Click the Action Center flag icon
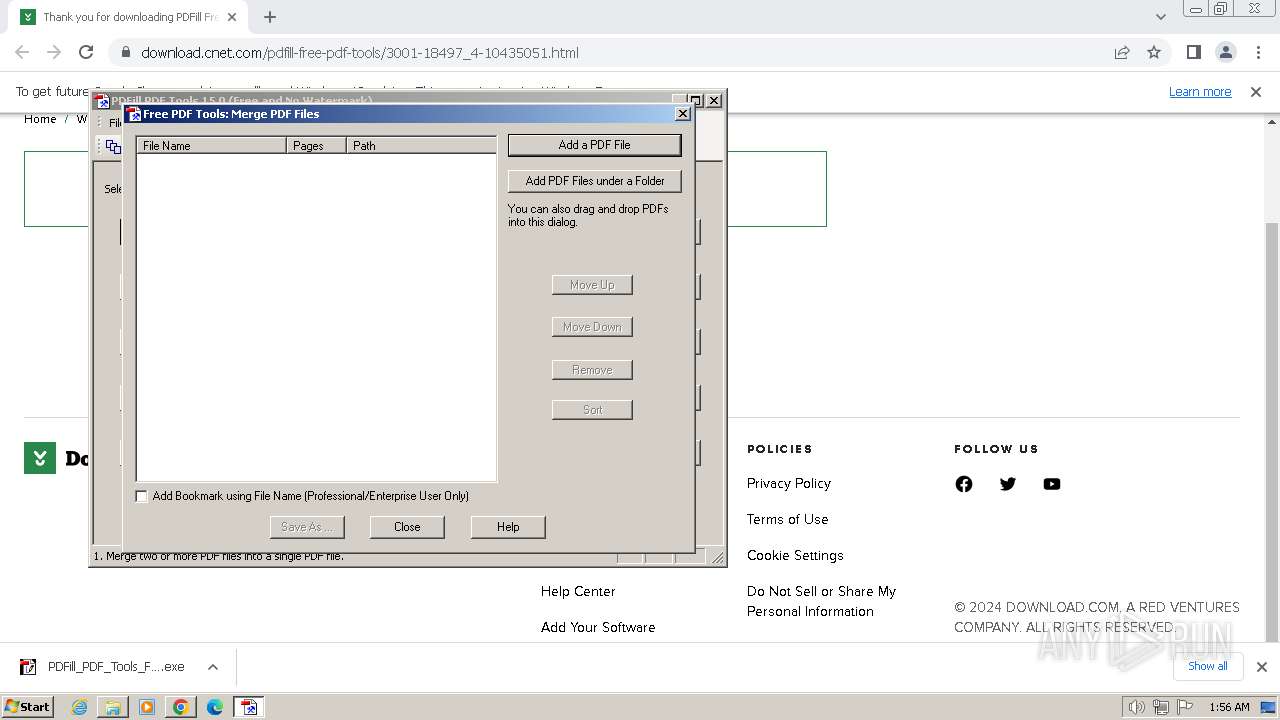The width and height of the screenshot is (1280, 720). pos(1184,707)
